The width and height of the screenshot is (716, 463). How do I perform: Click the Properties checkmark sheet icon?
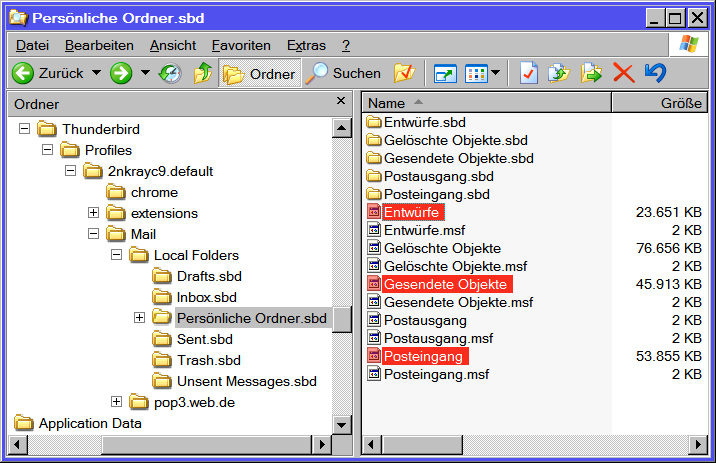(x=529, y=73)
